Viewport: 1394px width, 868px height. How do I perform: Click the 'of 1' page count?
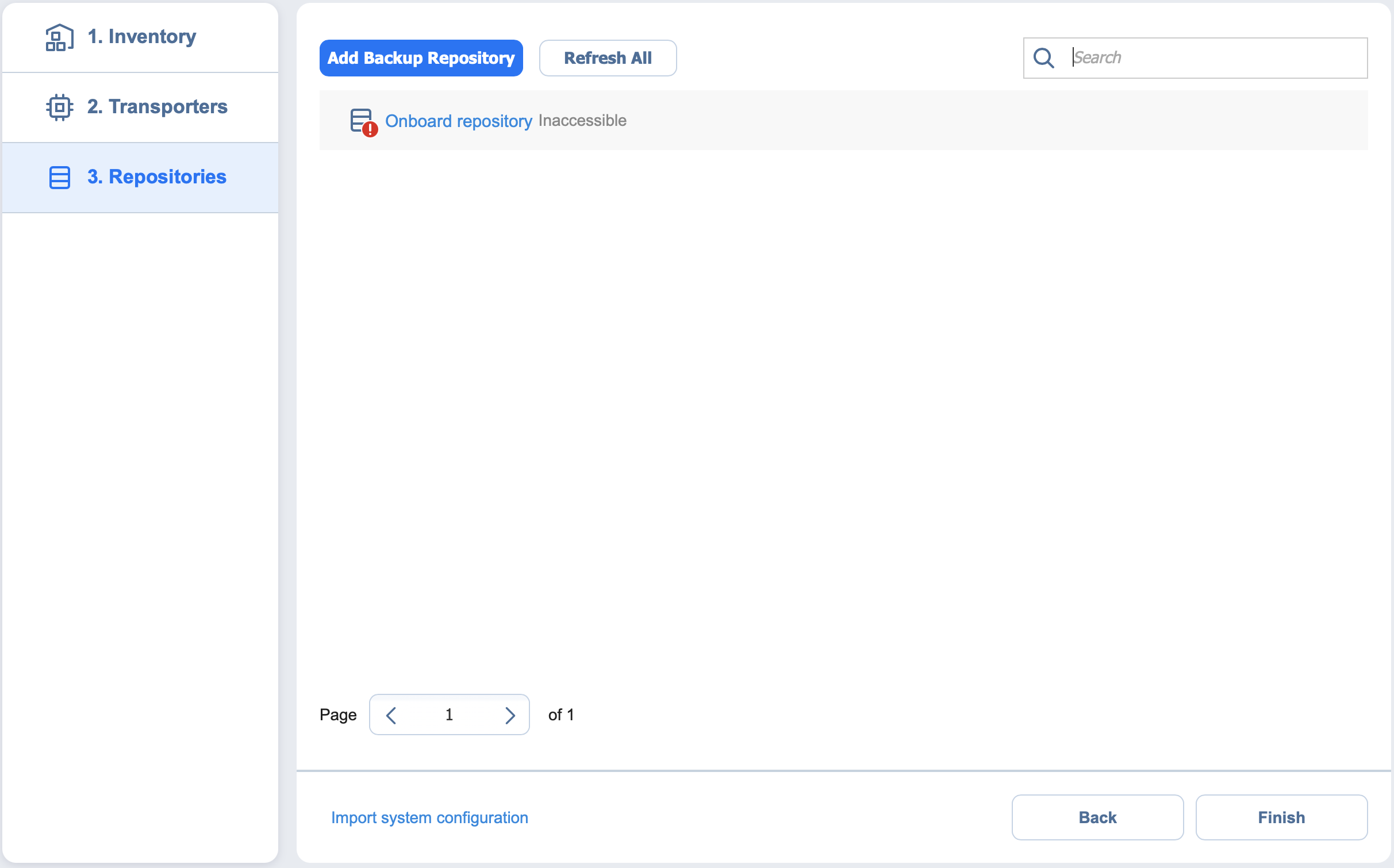click(561, 715)
